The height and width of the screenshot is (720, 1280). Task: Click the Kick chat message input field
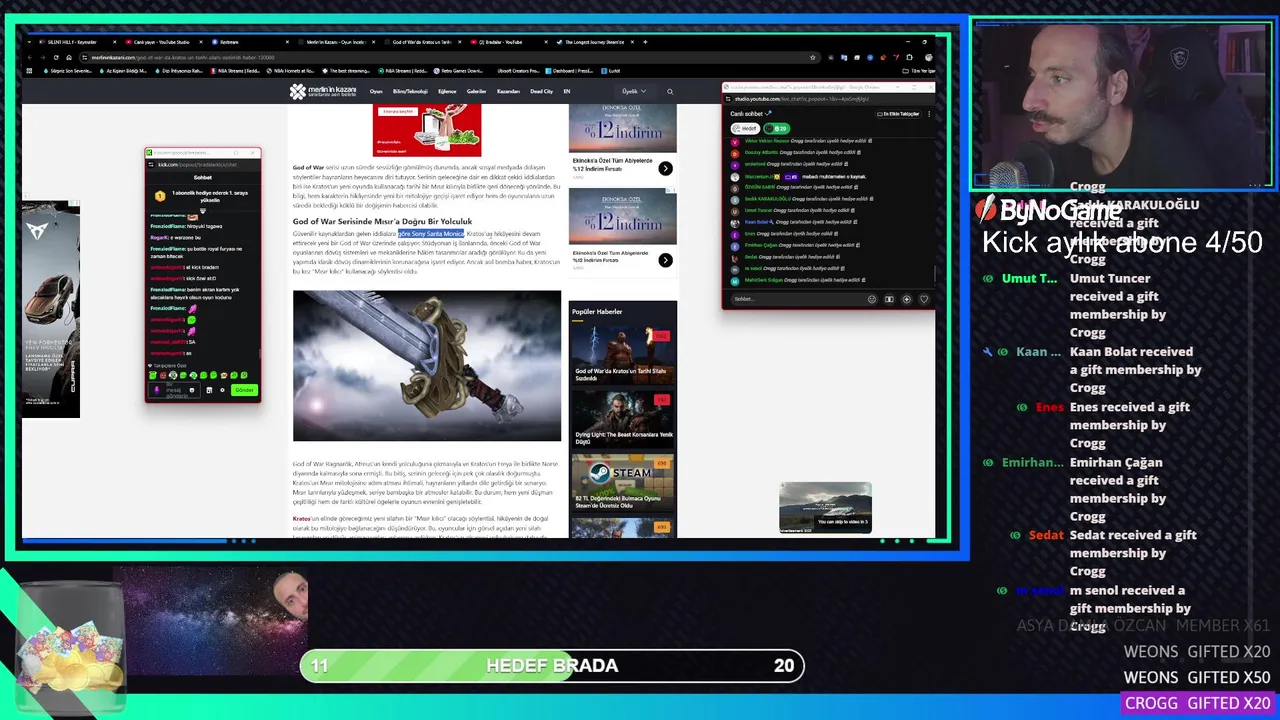(x=174, y=390)
